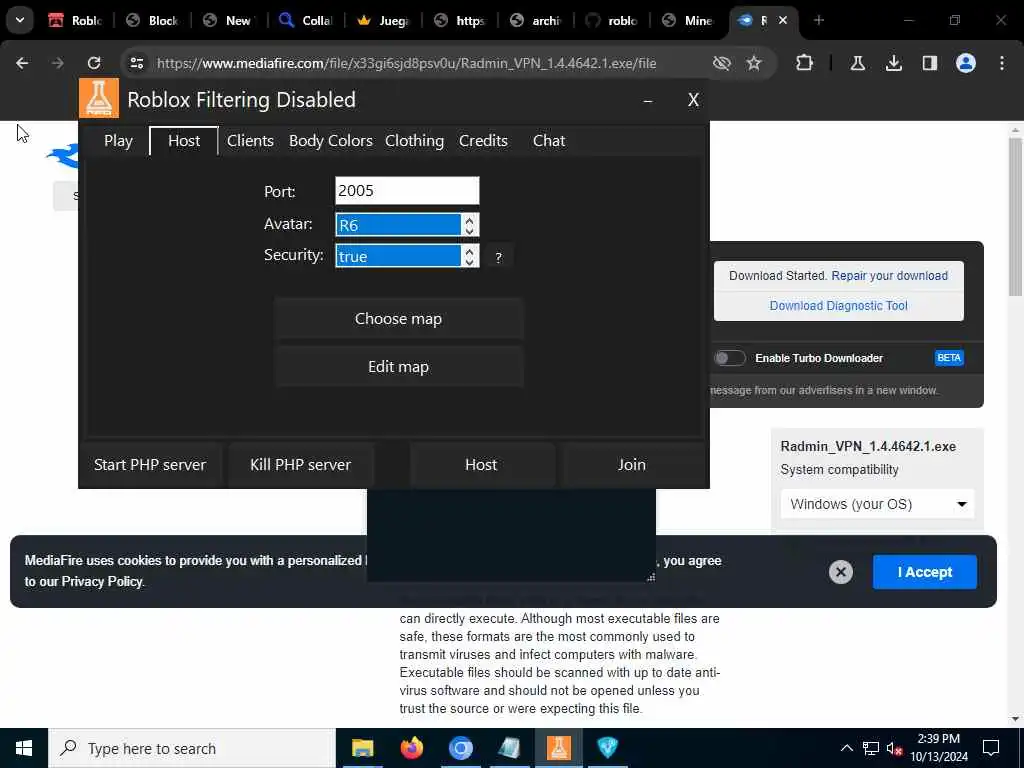
Task: Open the Windows Start menu
Action: [x=24, y=748]
